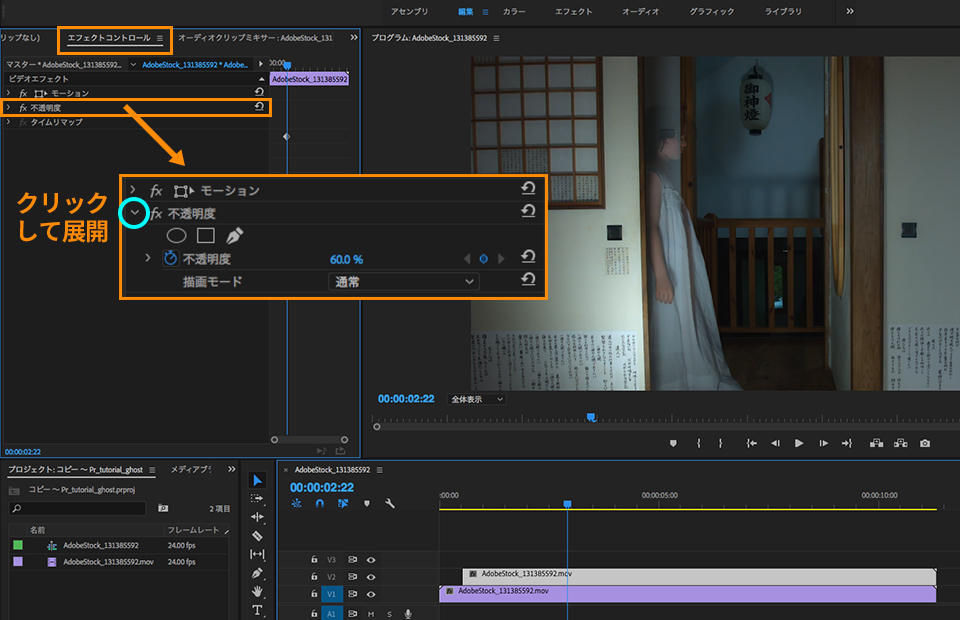
Task: Reset the 60.0 % opacity parameter
Action: pyautogui.click(x=528, y=257)
